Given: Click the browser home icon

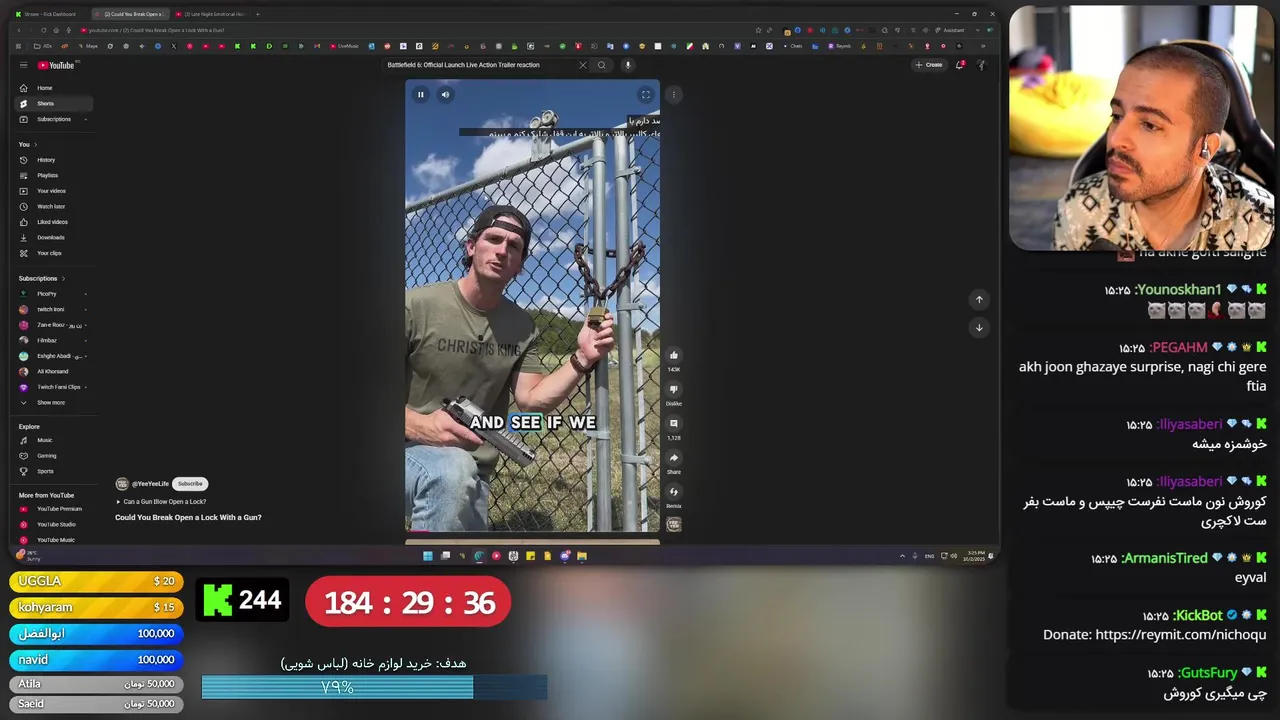Looking at the screenshot, I should [56, 30].
